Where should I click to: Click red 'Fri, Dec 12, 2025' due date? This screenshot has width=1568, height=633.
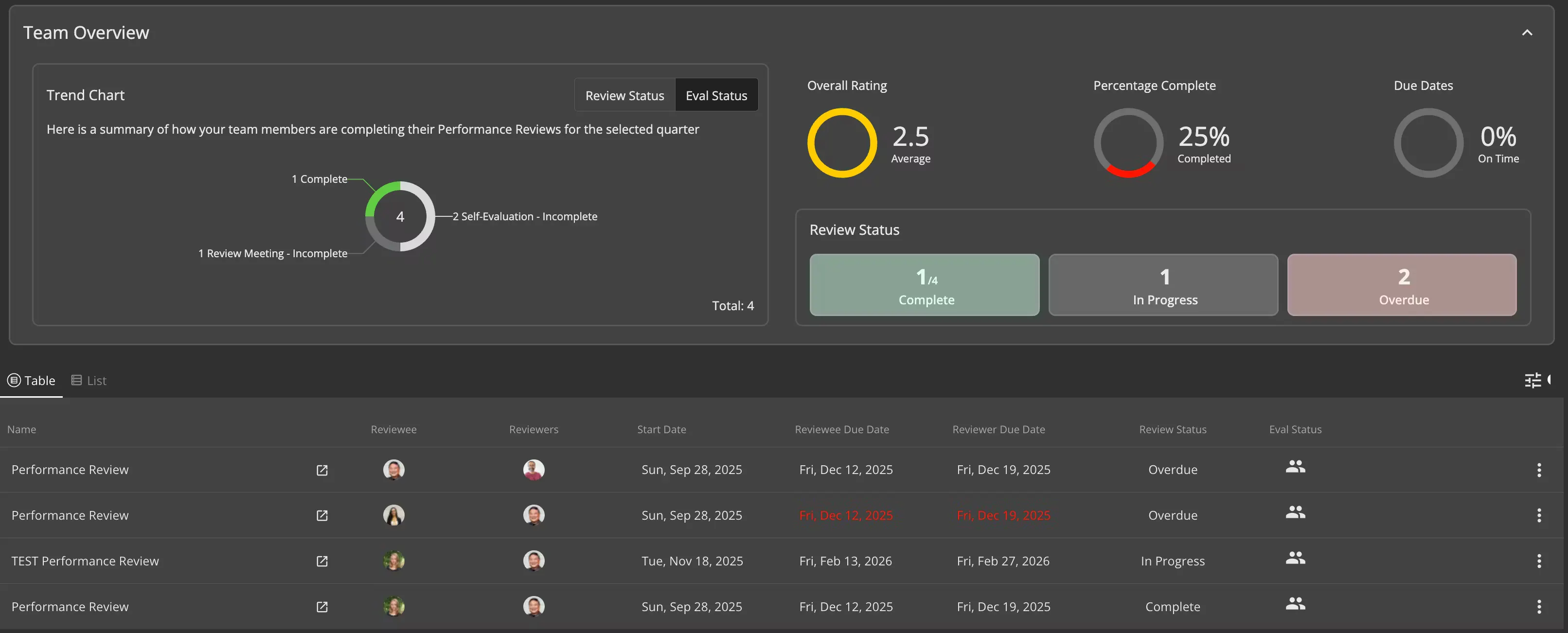tap(846, 515)
